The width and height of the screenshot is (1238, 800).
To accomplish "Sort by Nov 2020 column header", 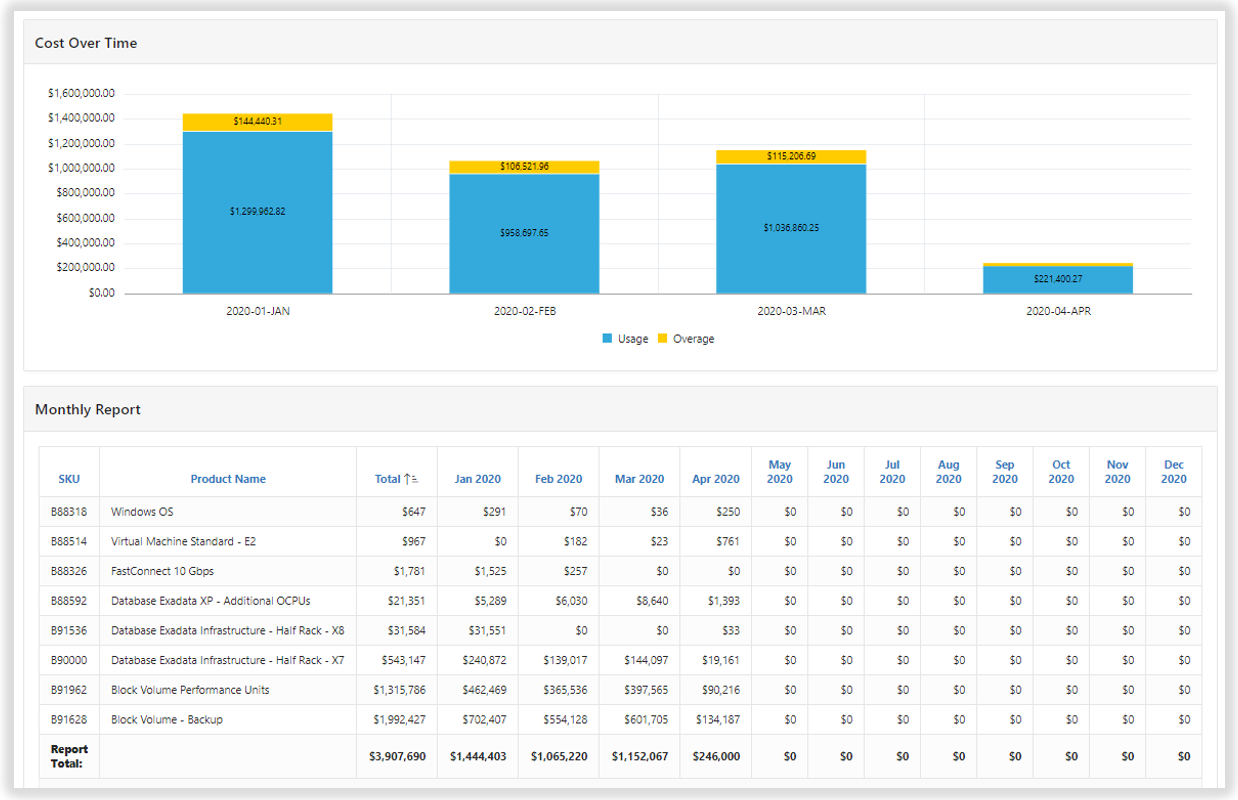I will click(1118, 471).
